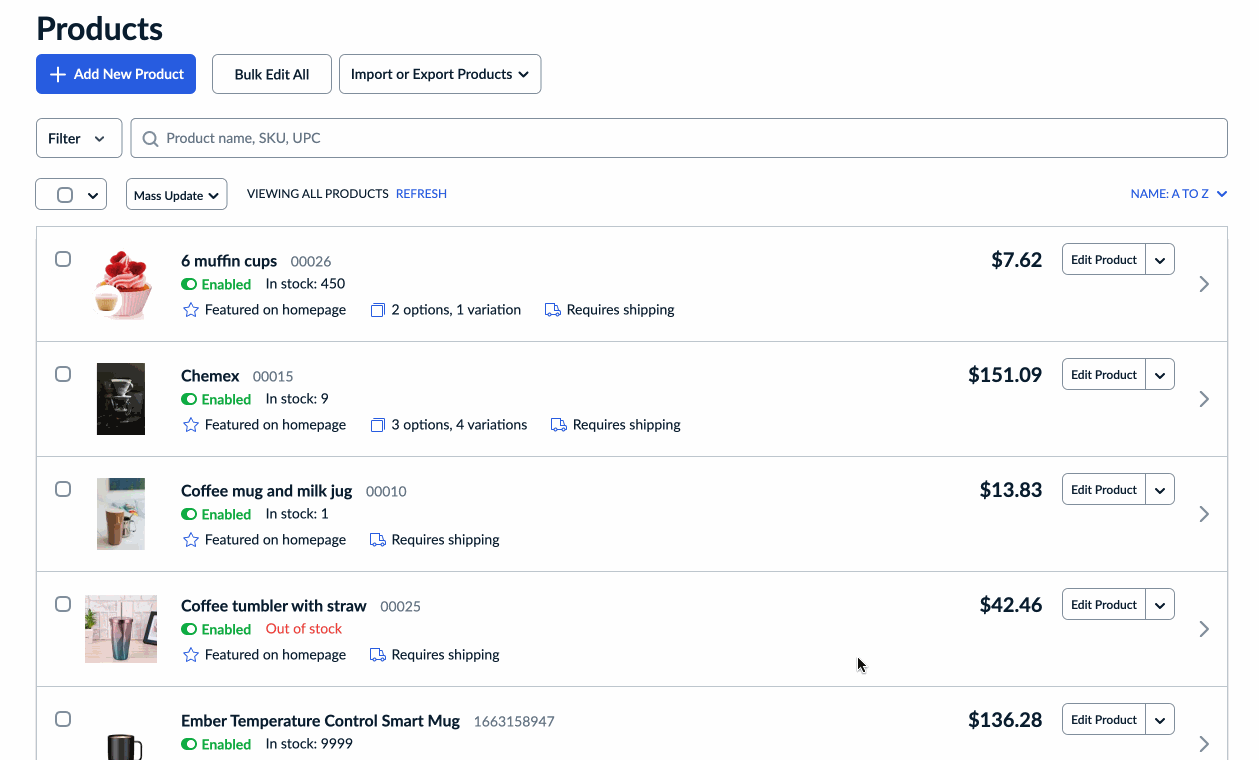Open the Filter dropdown
1259x760 pixels.
point(79,138)
